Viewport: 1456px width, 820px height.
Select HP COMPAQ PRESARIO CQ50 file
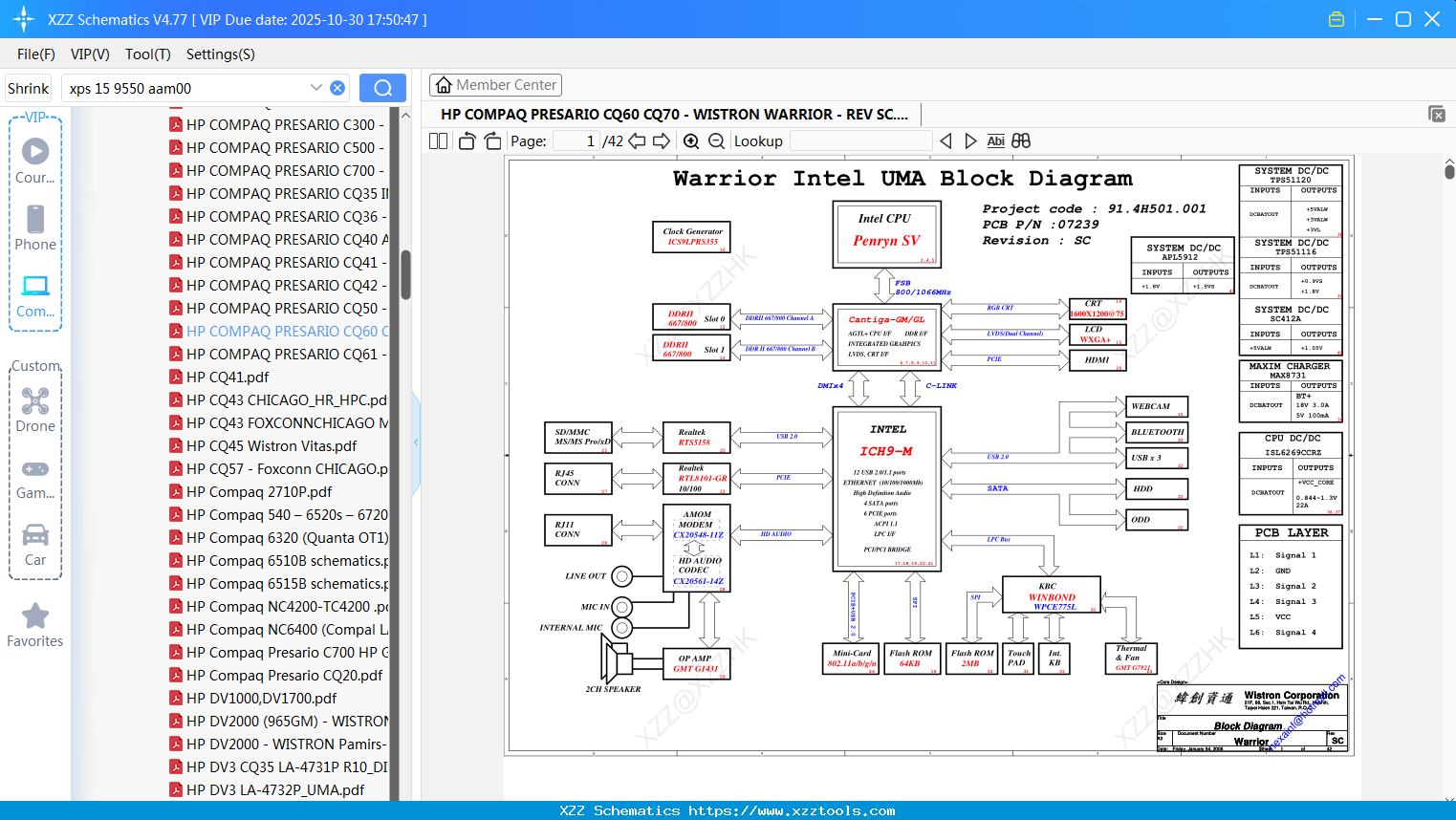click(278, 308)
